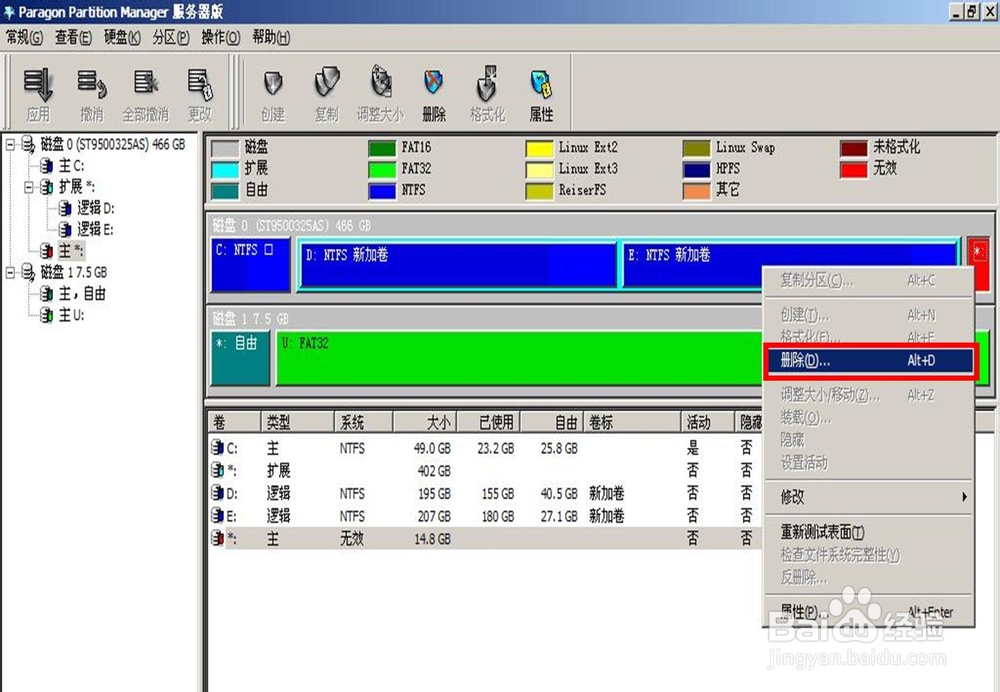Click the Delete (删除) toolbar icon

(434, 93)
